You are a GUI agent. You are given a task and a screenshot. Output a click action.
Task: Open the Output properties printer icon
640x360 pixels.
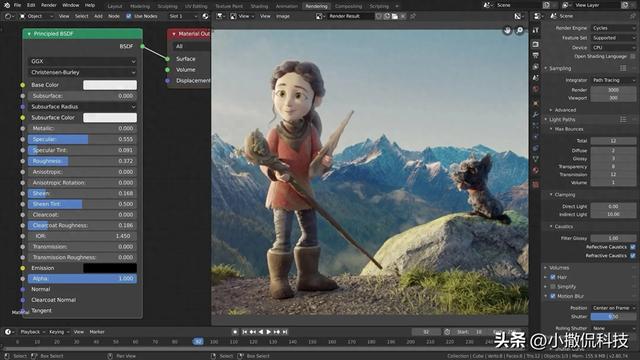coord(536,55)
